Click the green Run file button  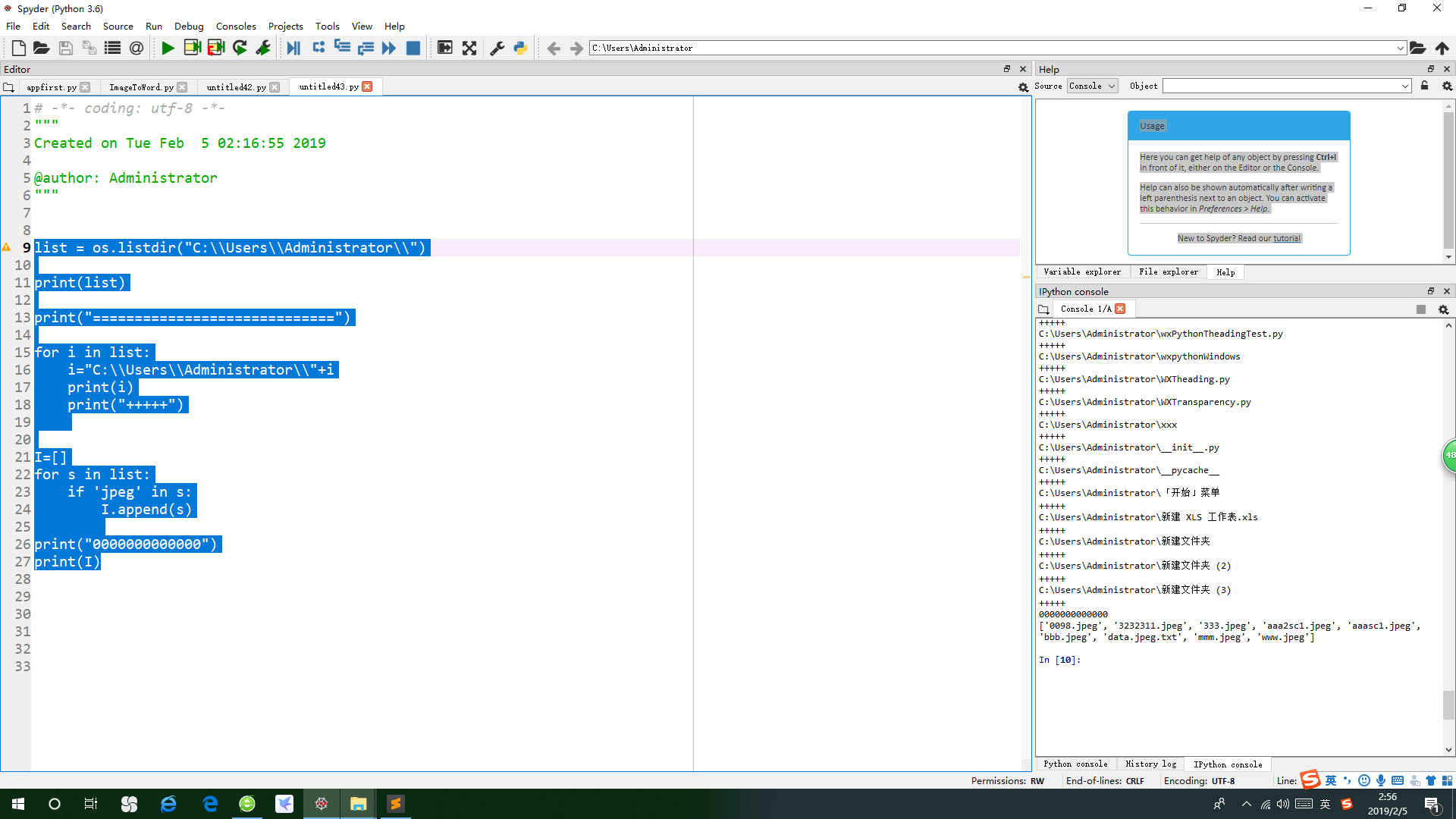click(168, 48)
